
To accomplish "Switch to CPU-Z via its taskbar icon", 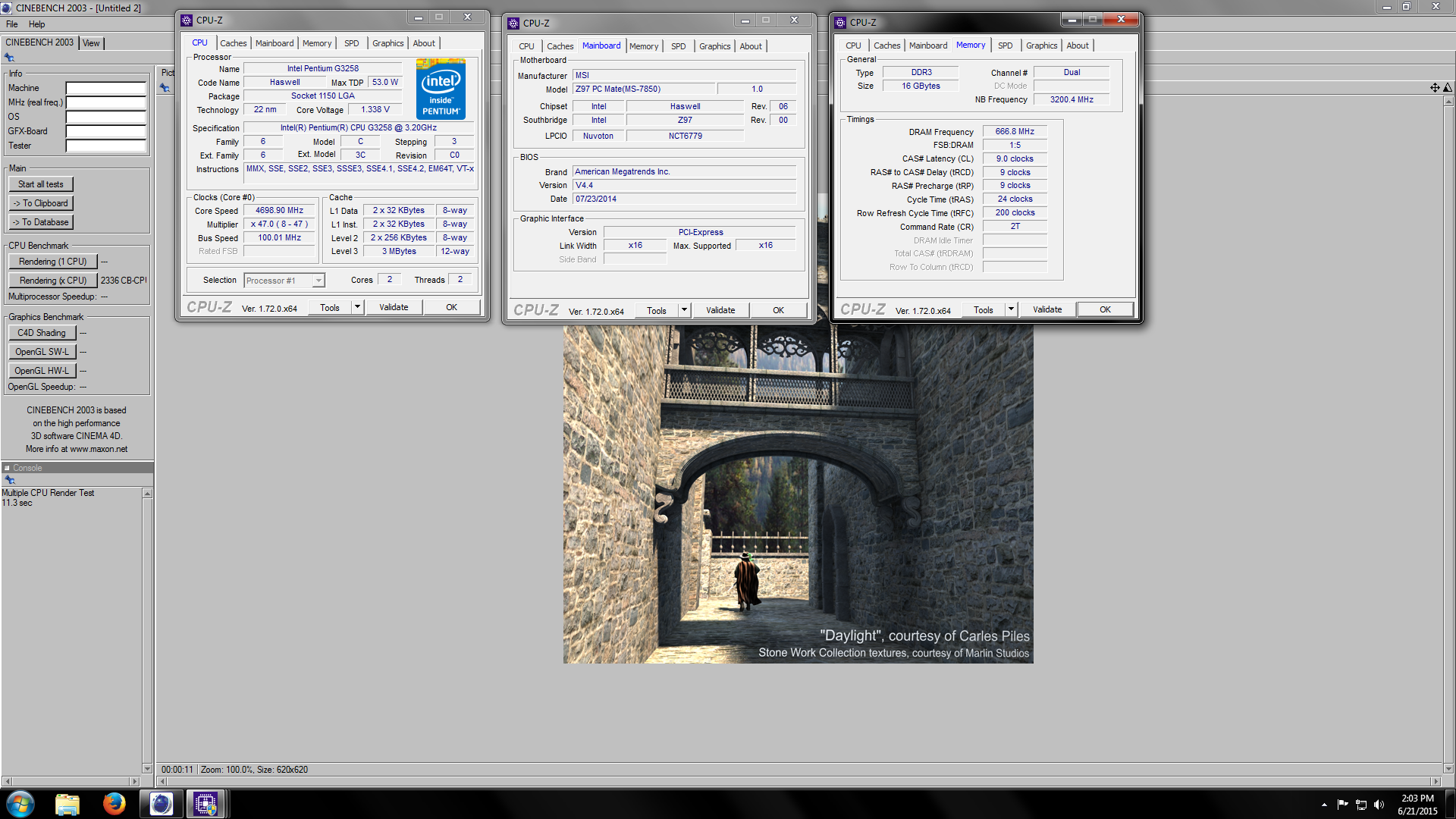I will pyautogui.click(x=206, y=804).
